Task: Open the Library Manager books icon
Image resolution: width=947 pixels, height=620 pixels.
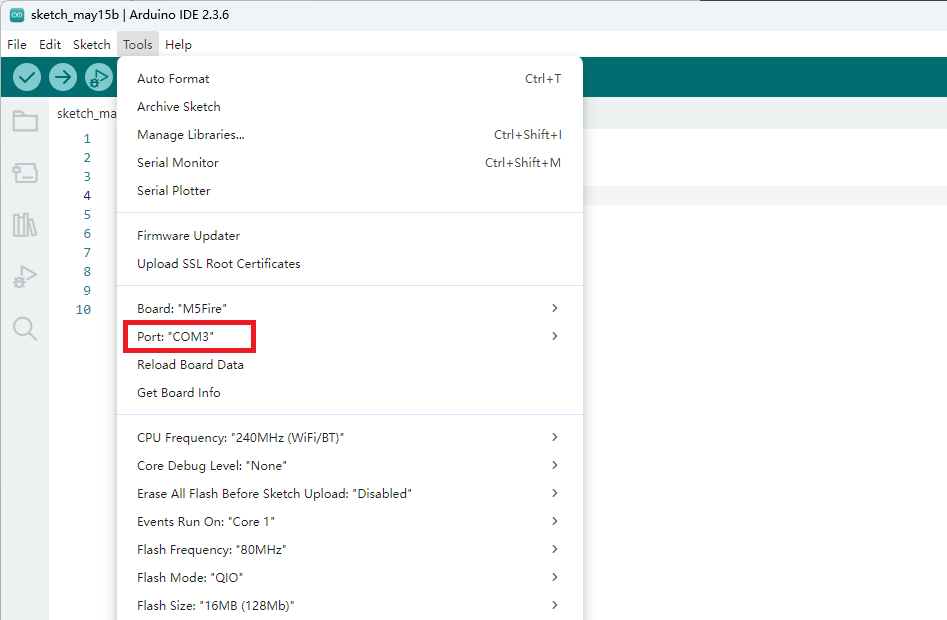Action: tap(25, 225)
